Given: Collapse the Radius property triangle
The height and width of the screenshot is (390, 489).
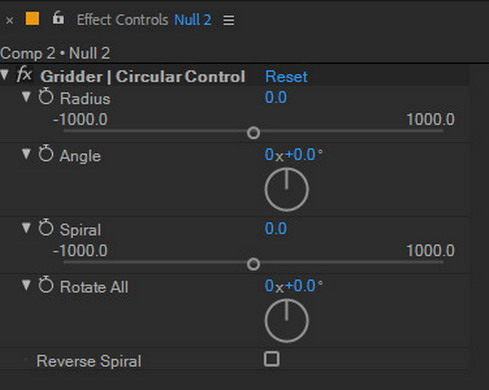Looking at the screenshot, I should pos(26,97).
